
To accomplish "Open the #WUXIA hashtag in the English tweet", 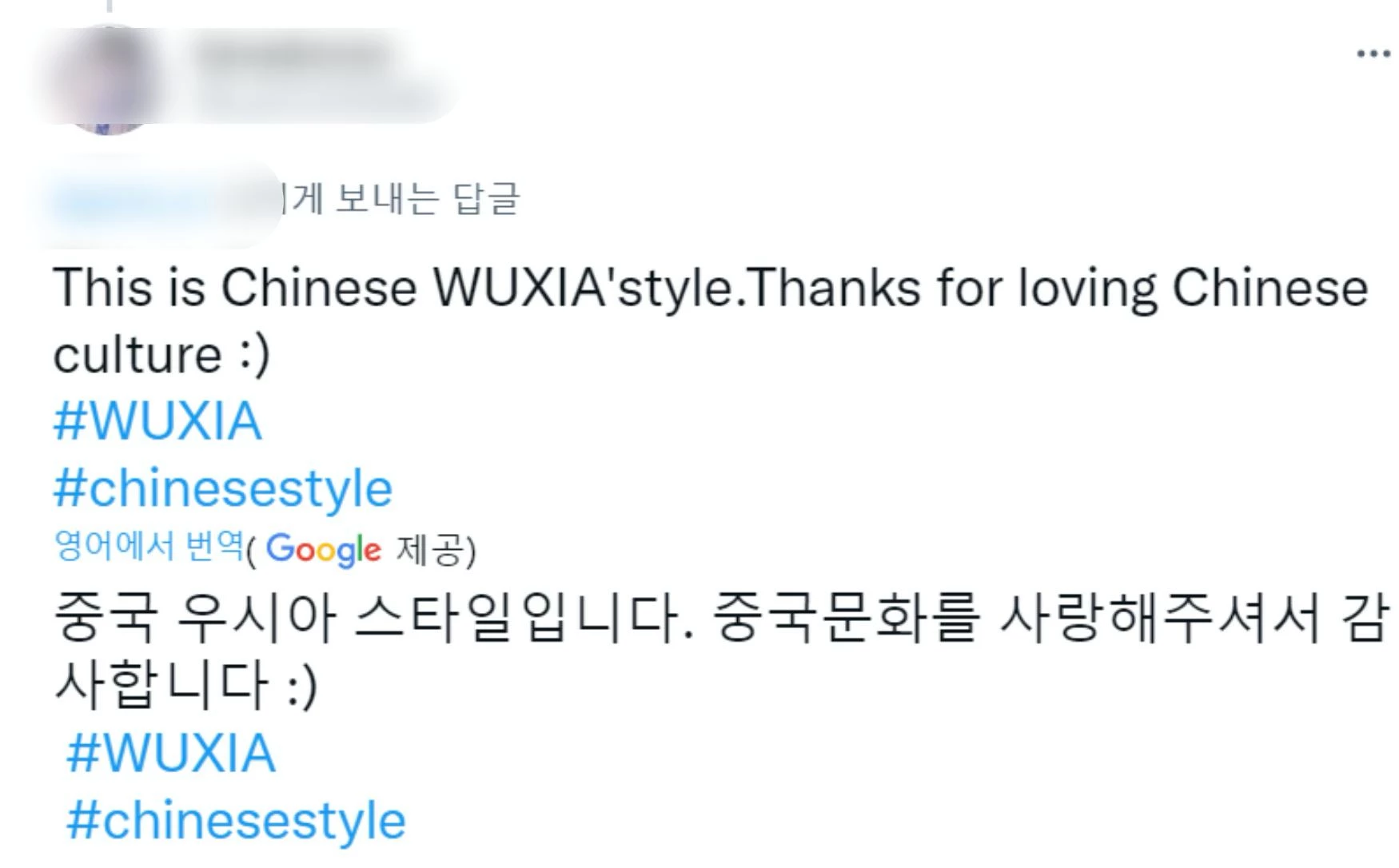I will [x=157, y=420].
